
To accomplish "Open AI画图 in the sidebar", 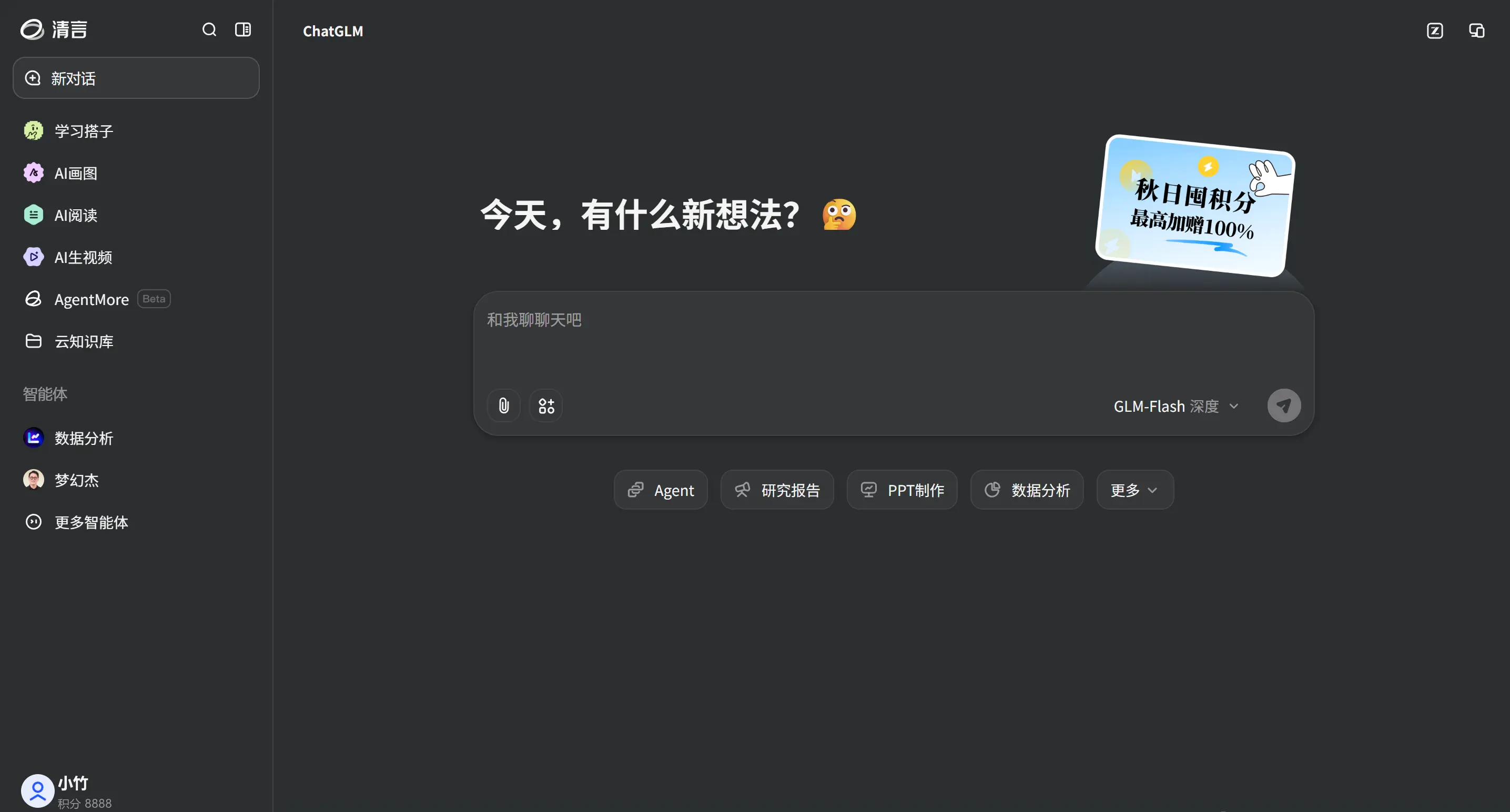I will click(136, 173).
